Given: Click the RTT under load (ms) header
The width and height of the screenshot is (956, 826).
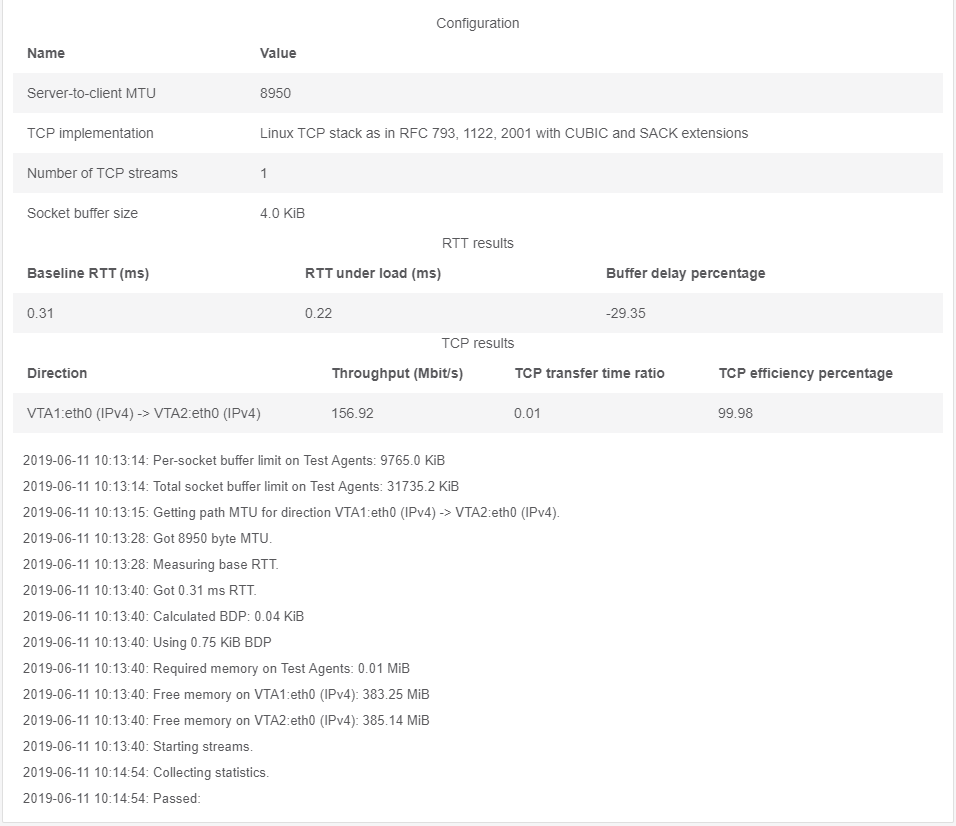Looking at the screenshot, I should 373,273.
